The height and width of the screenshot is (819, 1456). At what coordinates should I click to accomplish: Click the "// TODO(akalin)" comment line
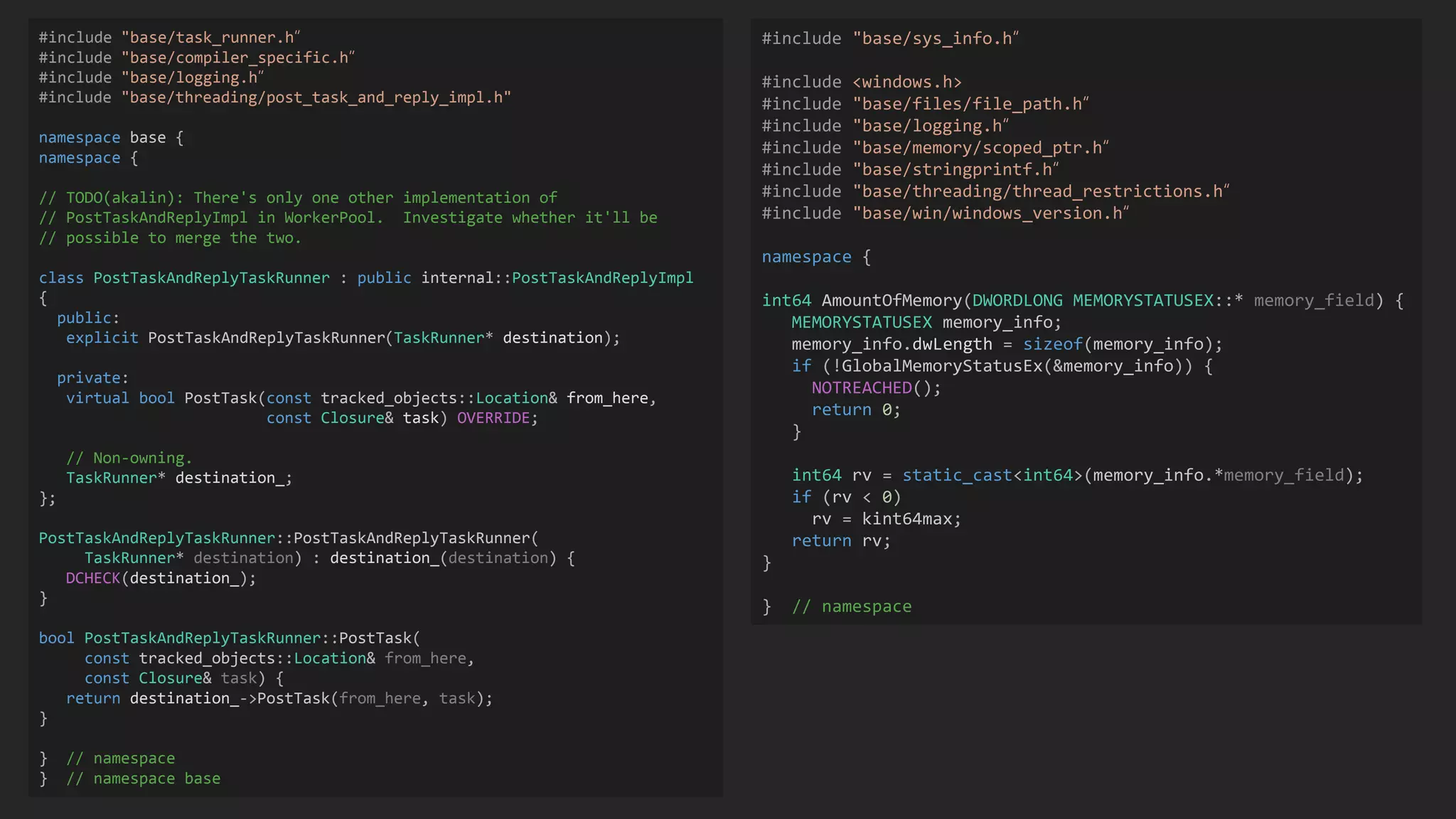tap(298, 198)
